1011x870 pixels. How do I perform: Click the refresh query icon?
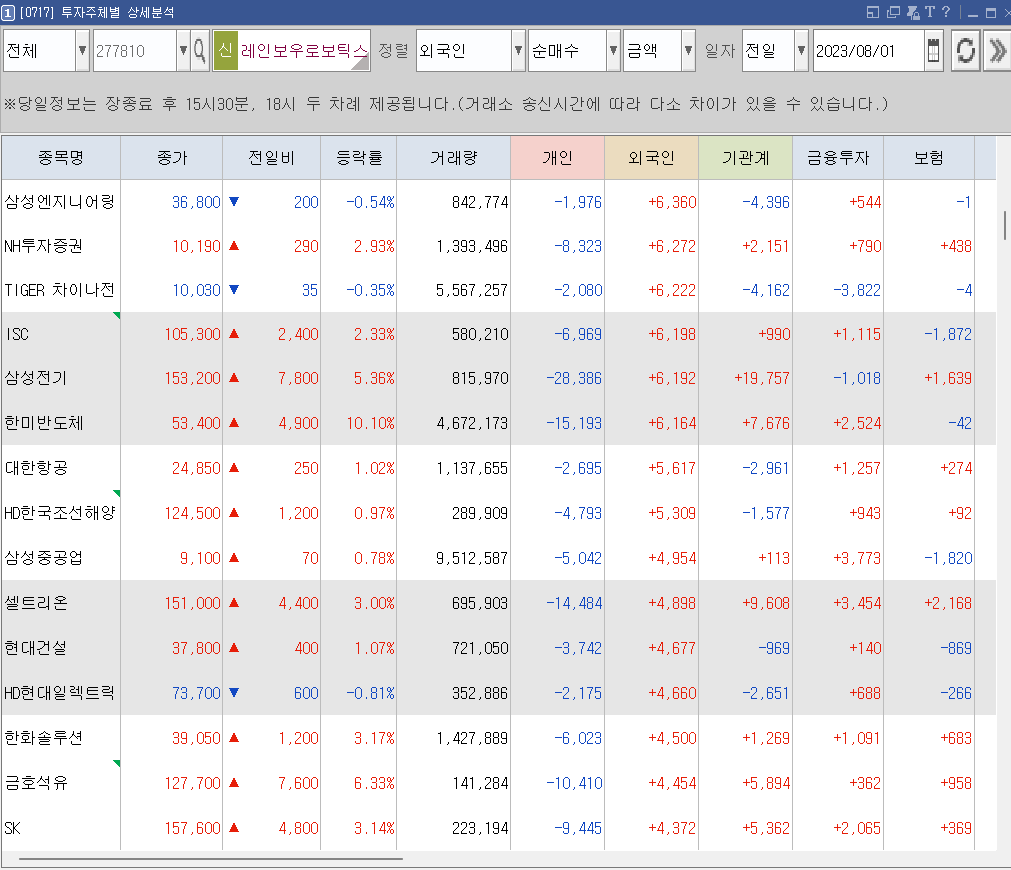pyautogui.click(x=965, y=50)
